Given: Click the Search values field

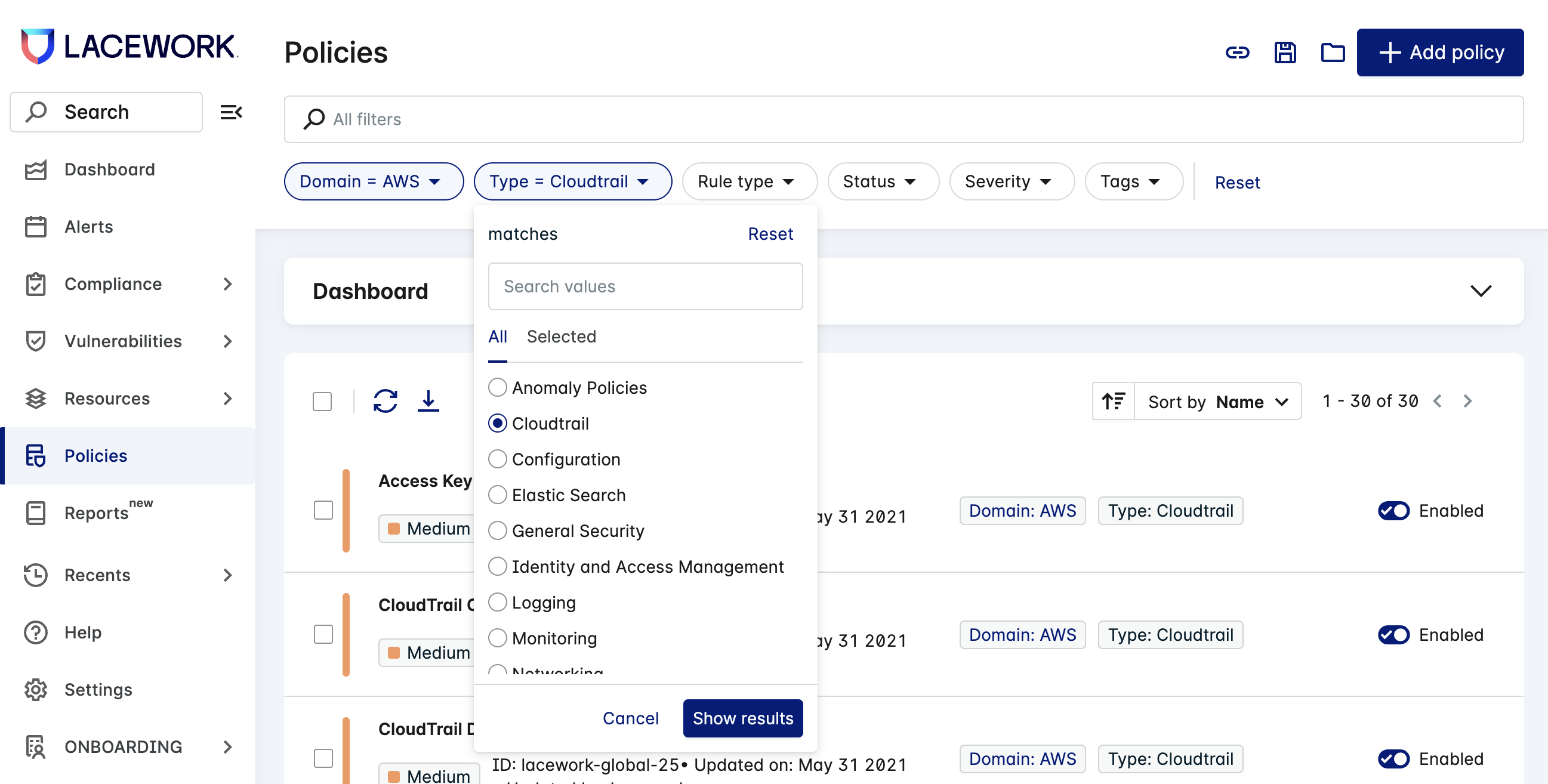Looking at the screenshot, I should coord(645,286).
